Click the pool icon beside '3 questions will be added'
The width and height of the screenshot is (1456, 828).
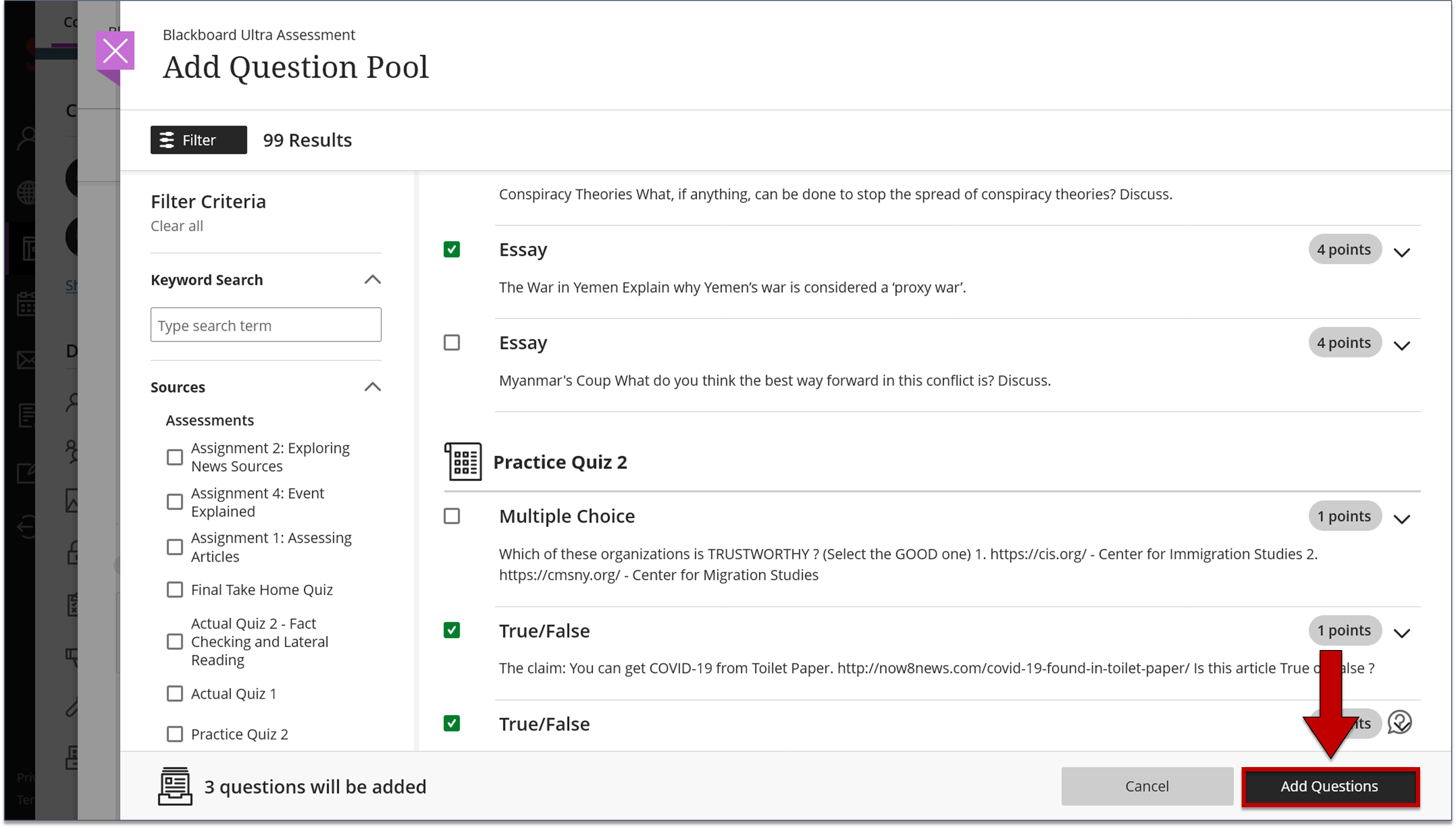pos(175,787)
